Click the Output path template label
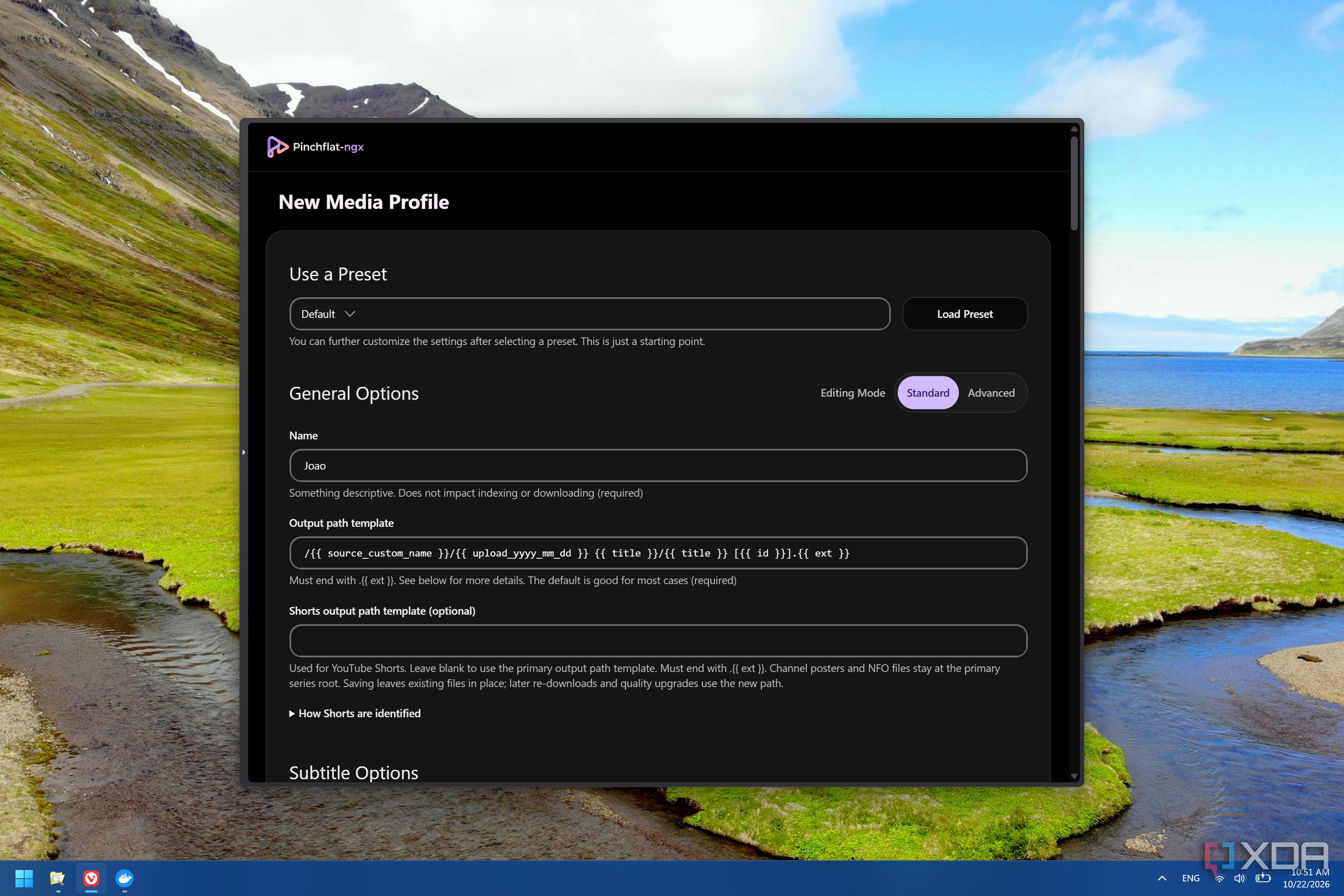This screenshot has width=1344, height=896. point(341,523)
